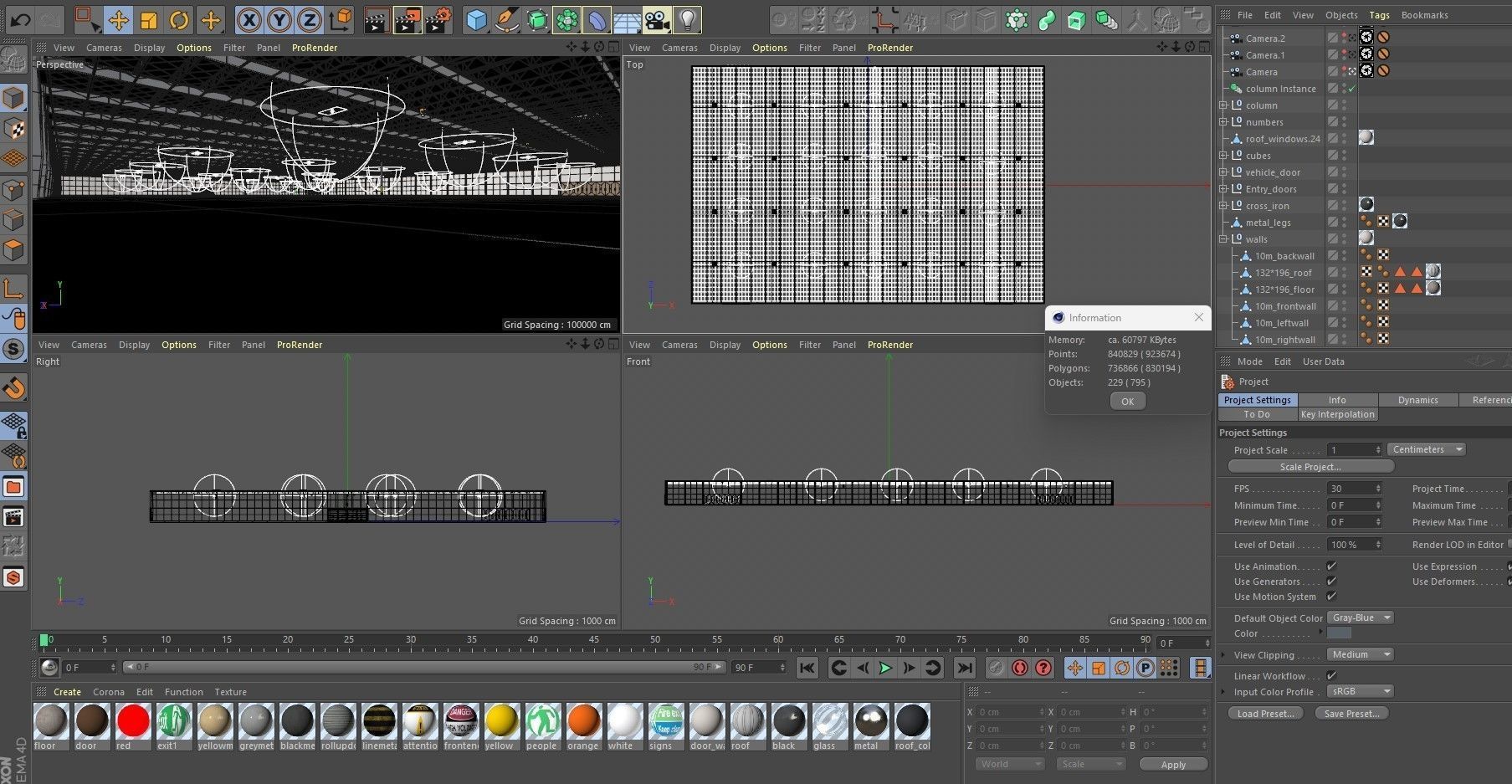Open the spline Pen tool

507,20
